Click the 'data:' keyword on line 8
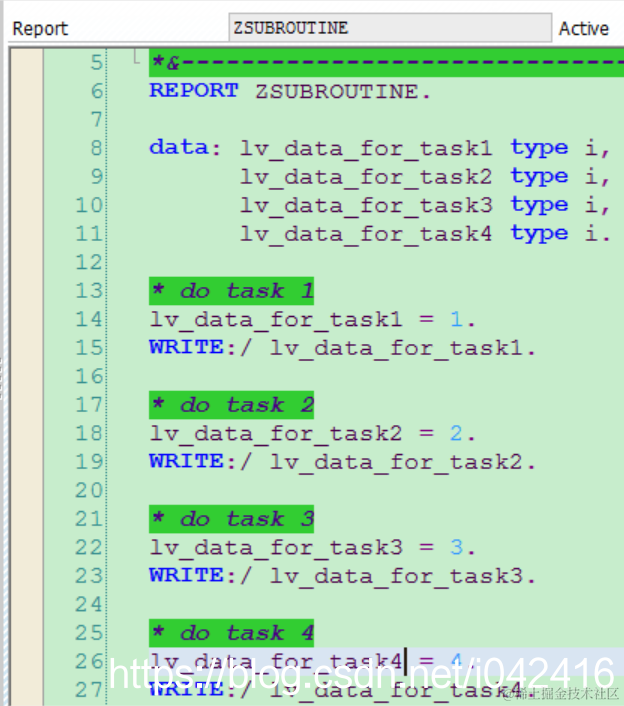Viewport: 624px width, 706px height. [185, 148]
